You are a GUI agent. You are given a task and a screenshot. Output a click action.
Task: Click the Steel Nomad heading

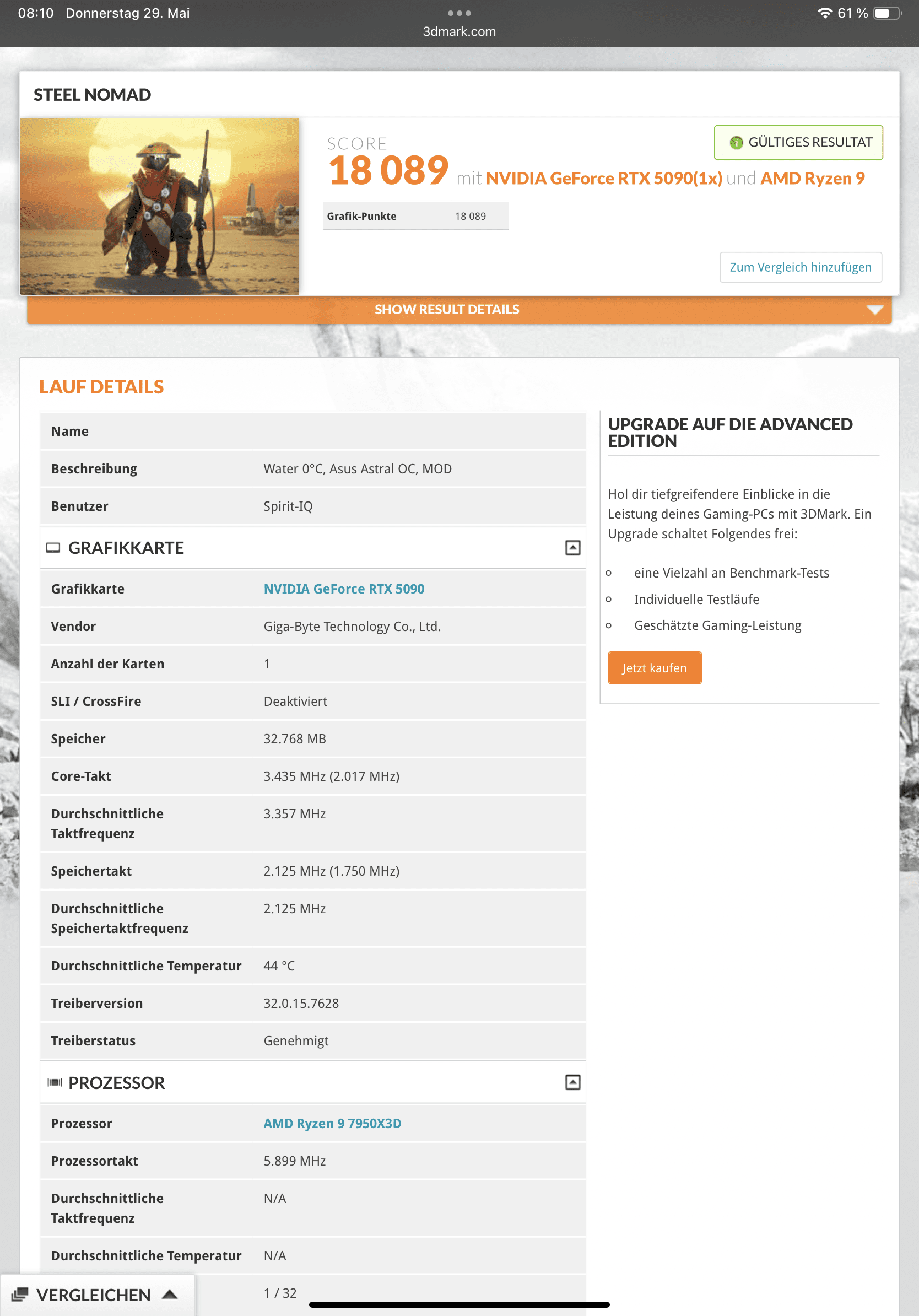click(x=92, y=95)
